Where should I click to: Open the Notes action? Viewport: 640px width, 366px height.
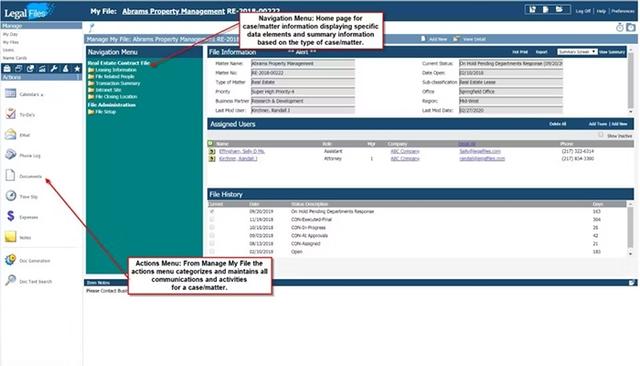pos(18,237)
